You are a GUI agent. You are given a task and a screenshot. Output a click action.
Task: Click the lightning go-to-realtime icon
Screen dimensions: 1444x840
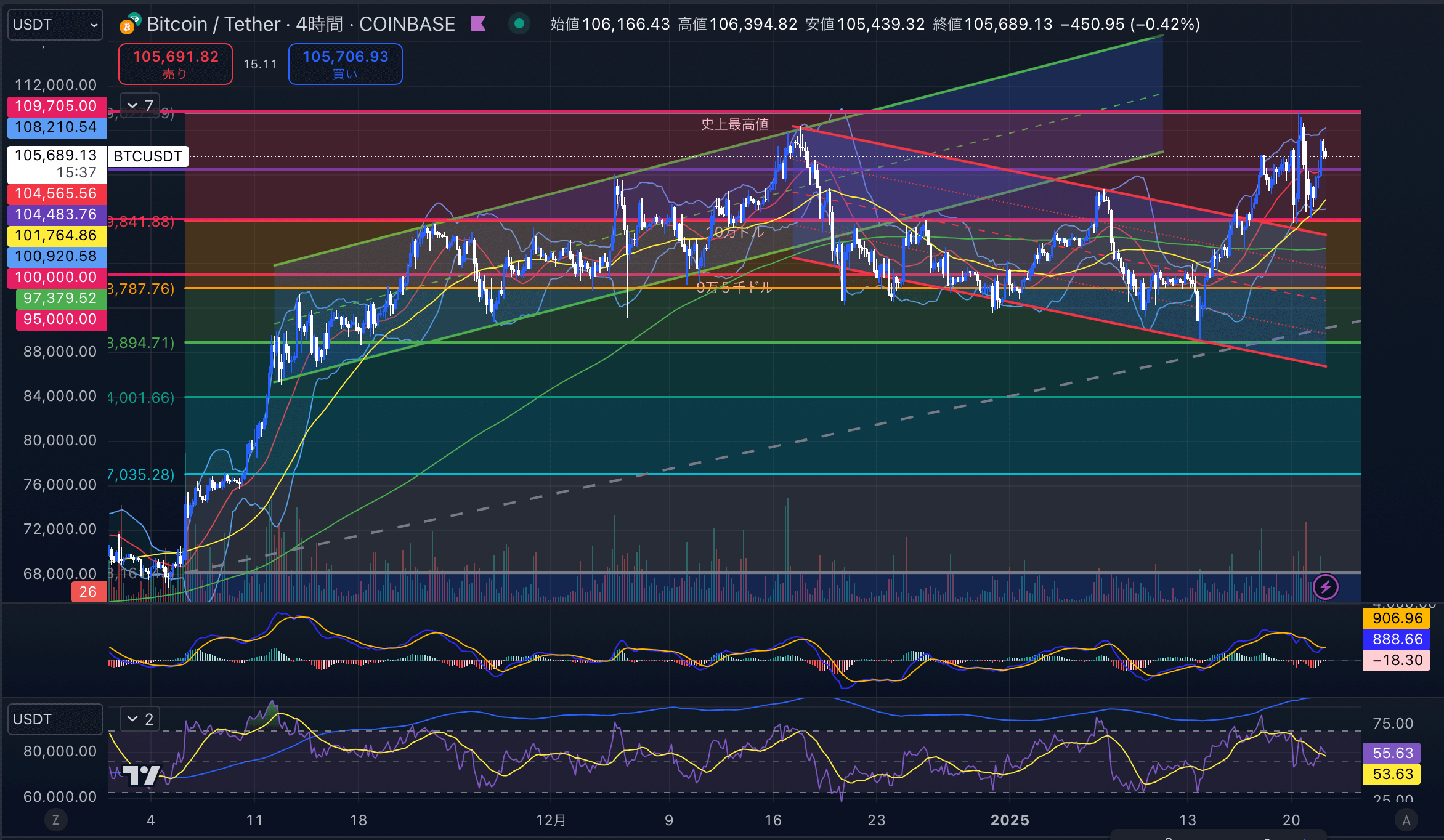pyautogui.click(x=1326, y=587)
